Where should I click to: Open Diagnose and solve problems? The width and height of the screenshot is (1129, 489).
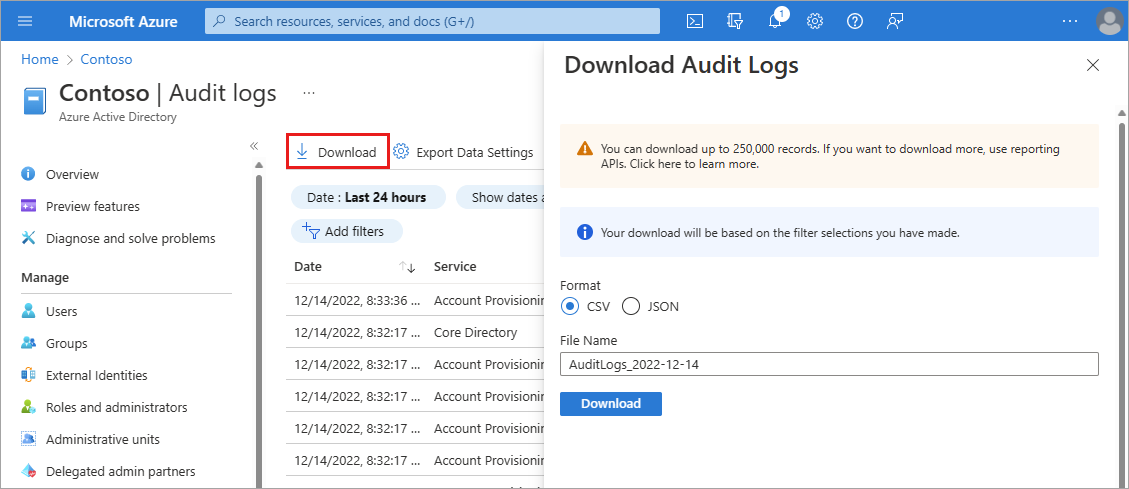130,238
